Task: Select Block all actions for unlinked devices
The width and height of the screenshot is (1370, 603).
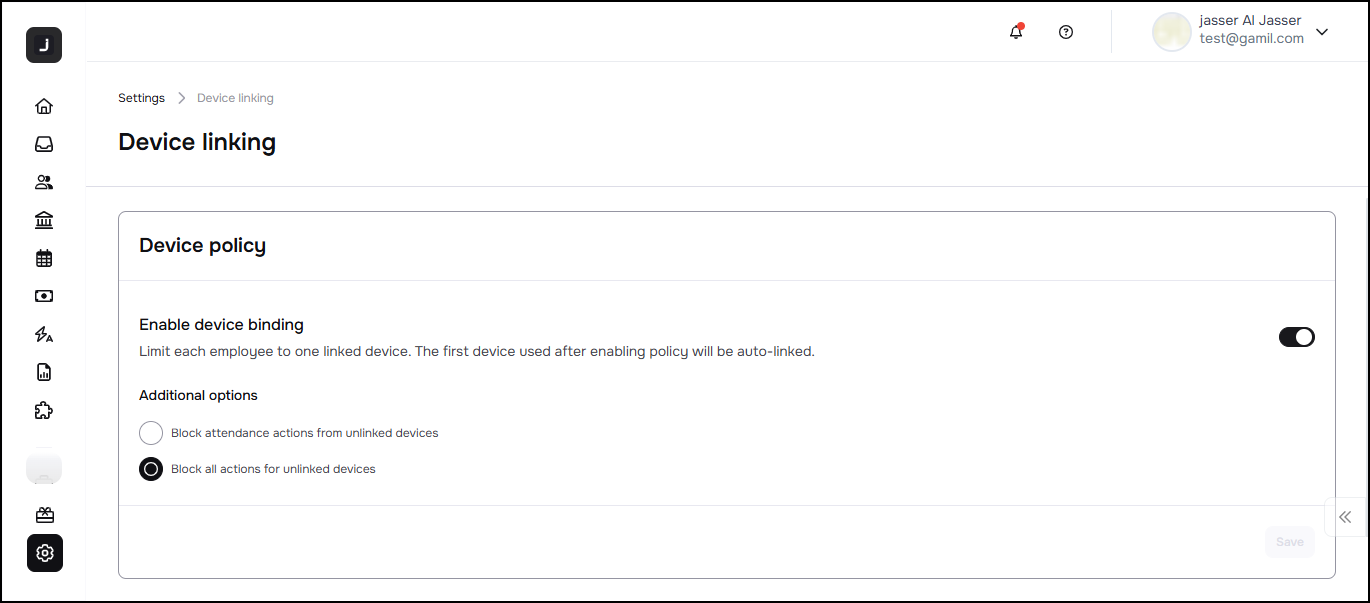Action: tap(151, 469)
